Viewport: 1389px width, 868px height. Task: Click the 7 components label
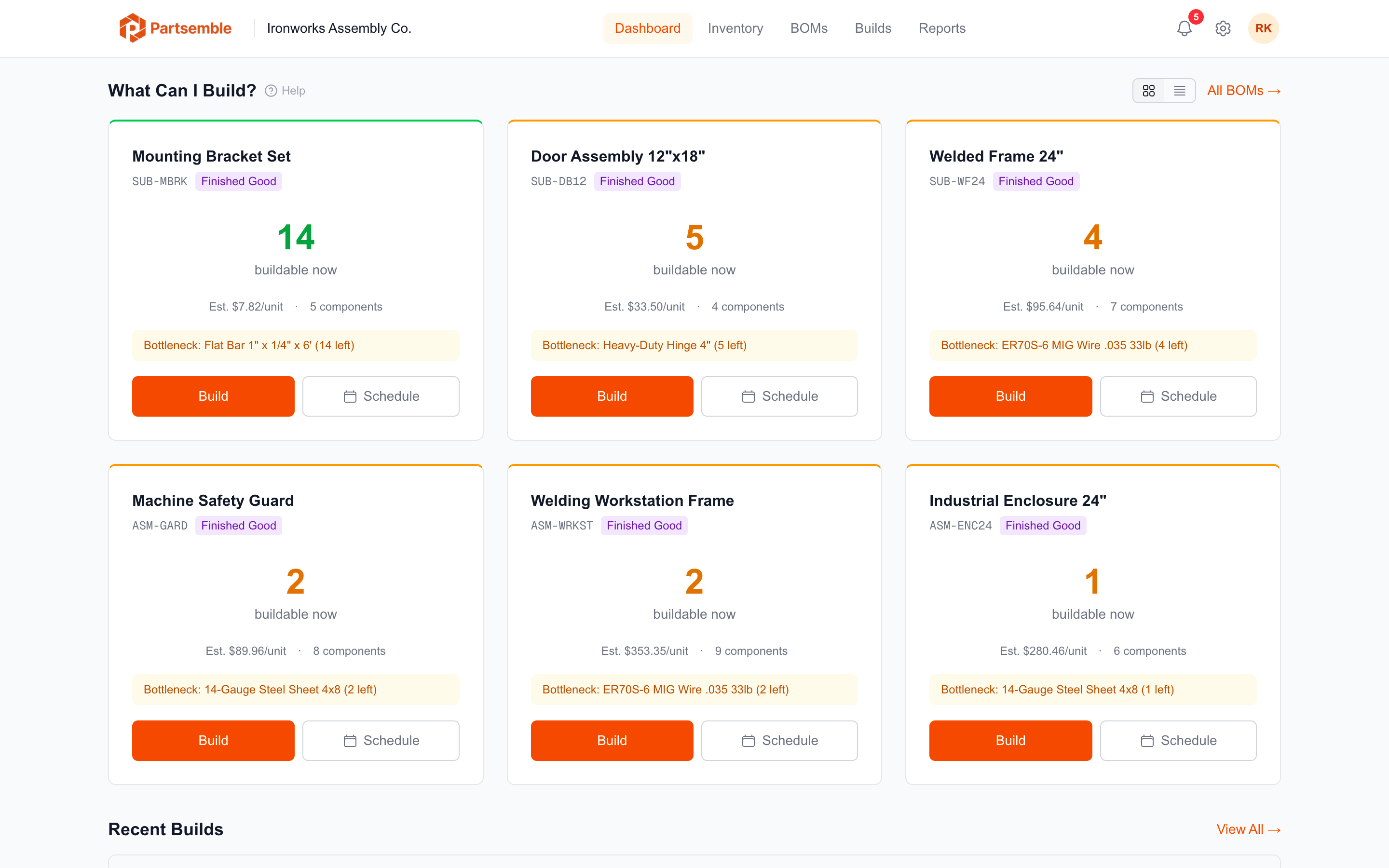[x=1146, y=307]
